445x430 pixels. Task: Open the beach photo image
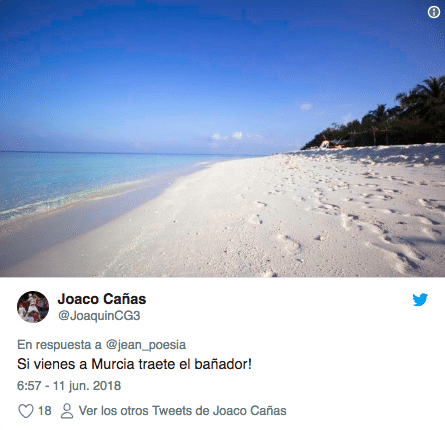click(222, 138)
